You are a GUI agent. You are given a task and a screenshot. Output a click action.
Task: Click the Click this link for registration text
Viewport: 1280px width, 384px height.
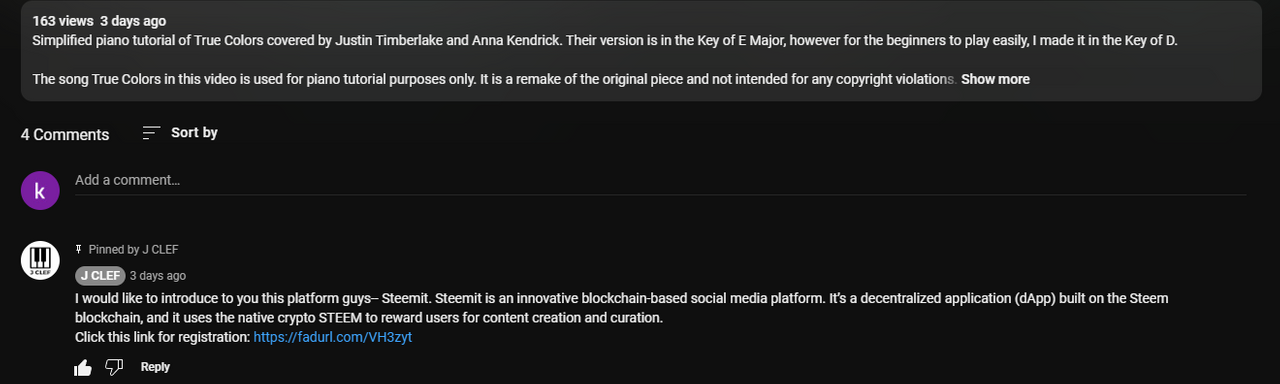click(x=162, y=337)
